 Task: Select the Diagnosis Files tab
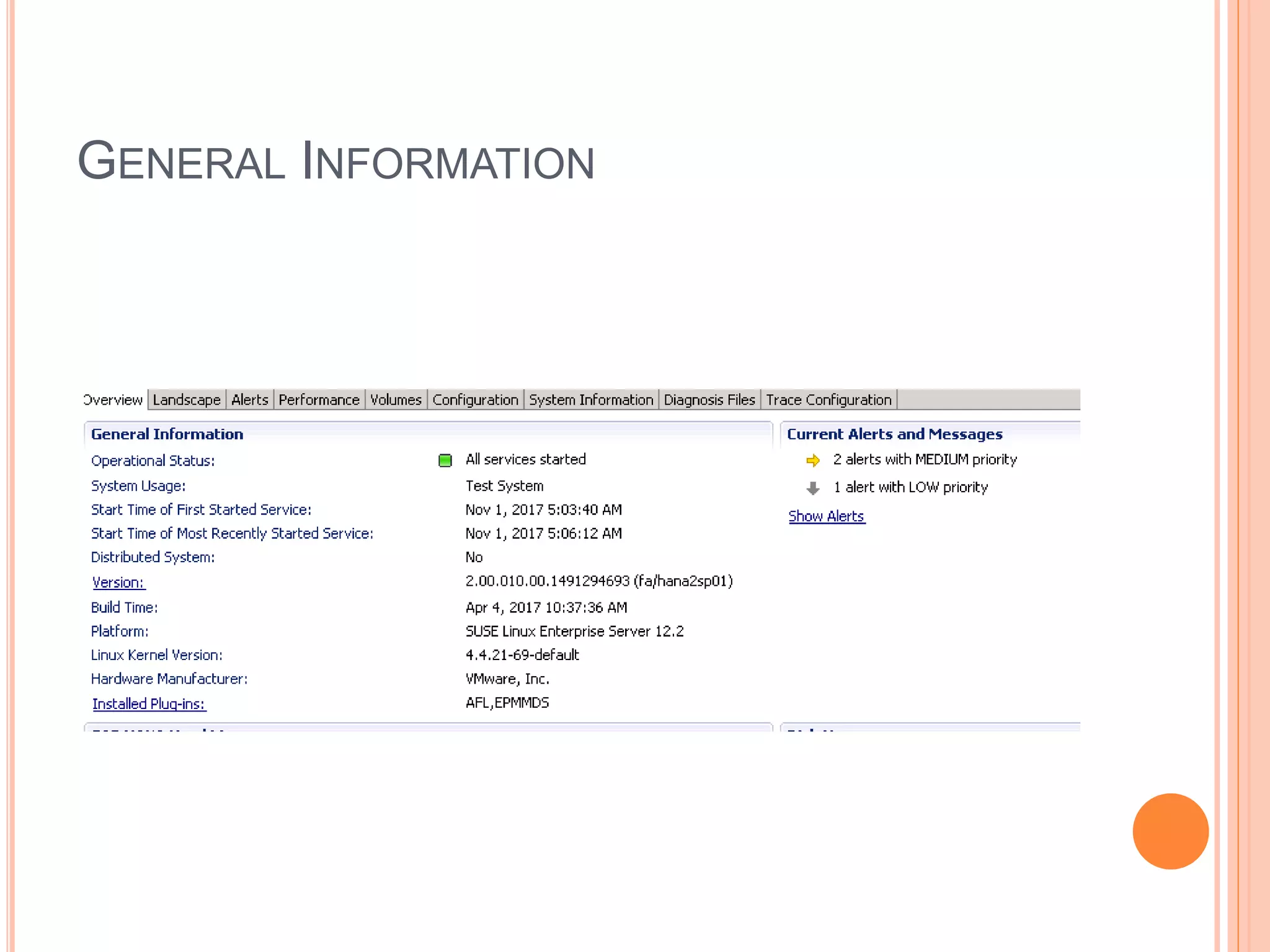coord(709,400)
